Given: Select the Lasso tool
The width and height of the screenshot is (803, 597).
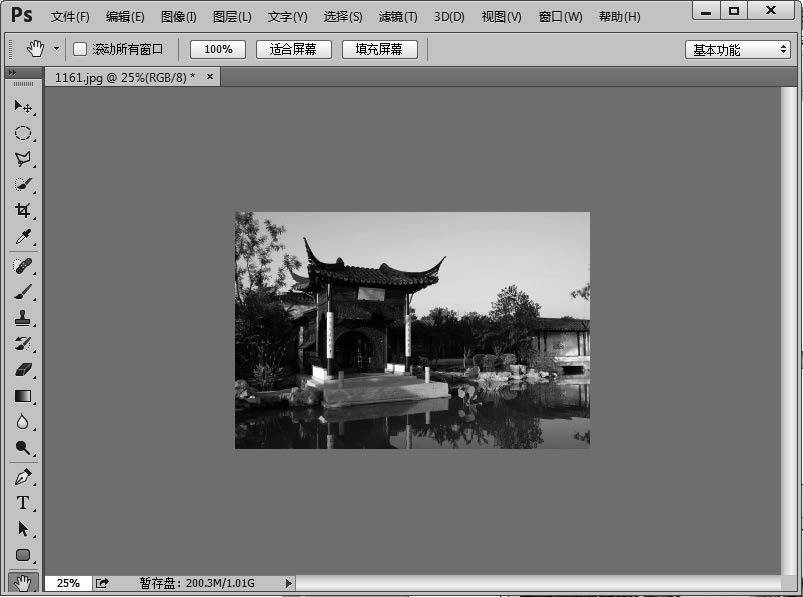Looking at the screenshot, I should point(22,159).
